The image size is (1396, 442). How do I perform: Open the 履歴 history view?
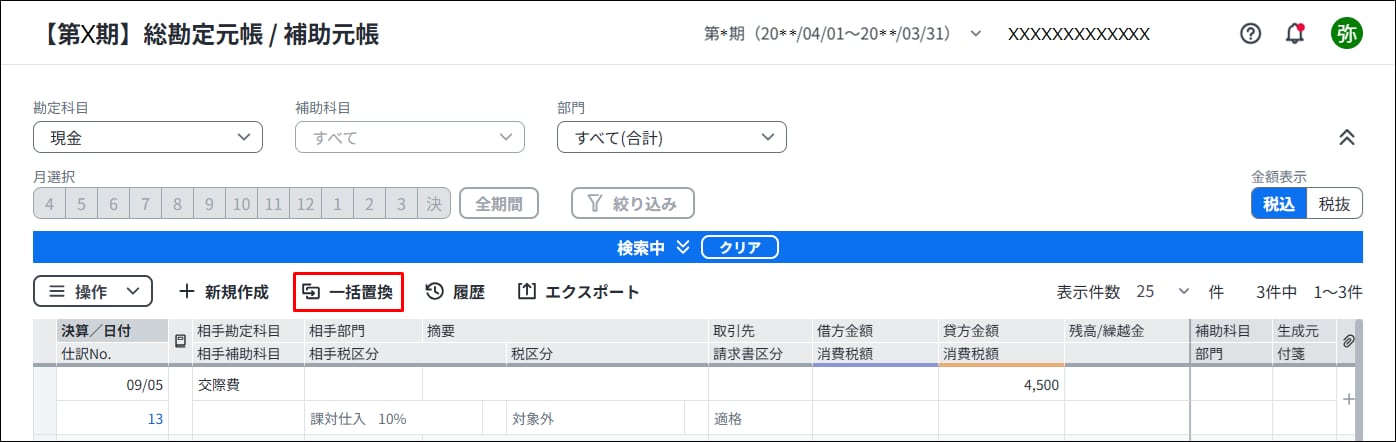click(455, 292)
